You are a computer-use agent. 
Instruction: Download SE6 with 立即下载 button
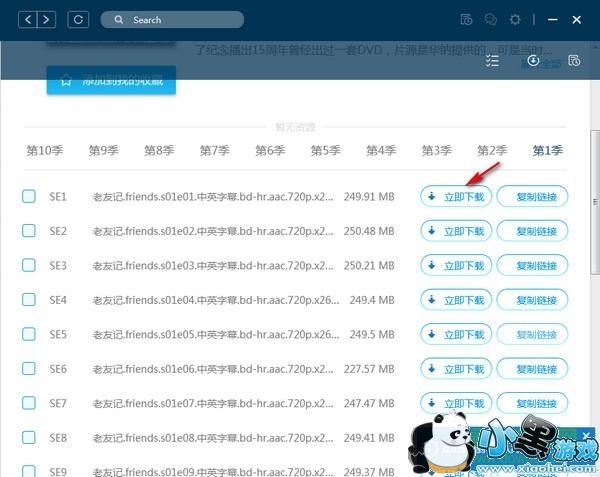pyautogui.click(x=456, y=369)
